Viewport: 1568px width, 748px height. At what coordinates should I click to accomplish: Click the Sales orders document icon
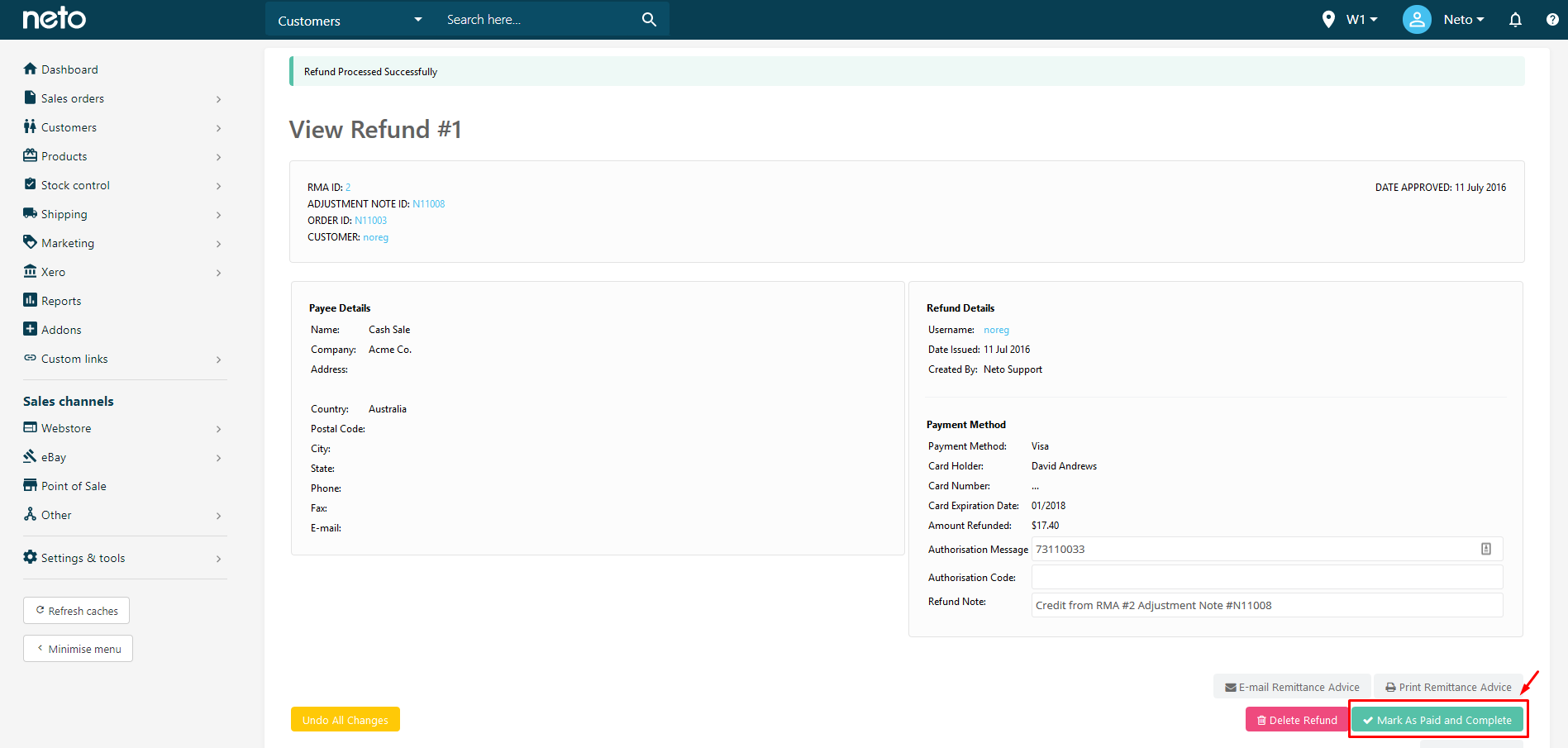click(x=31, y=98)
